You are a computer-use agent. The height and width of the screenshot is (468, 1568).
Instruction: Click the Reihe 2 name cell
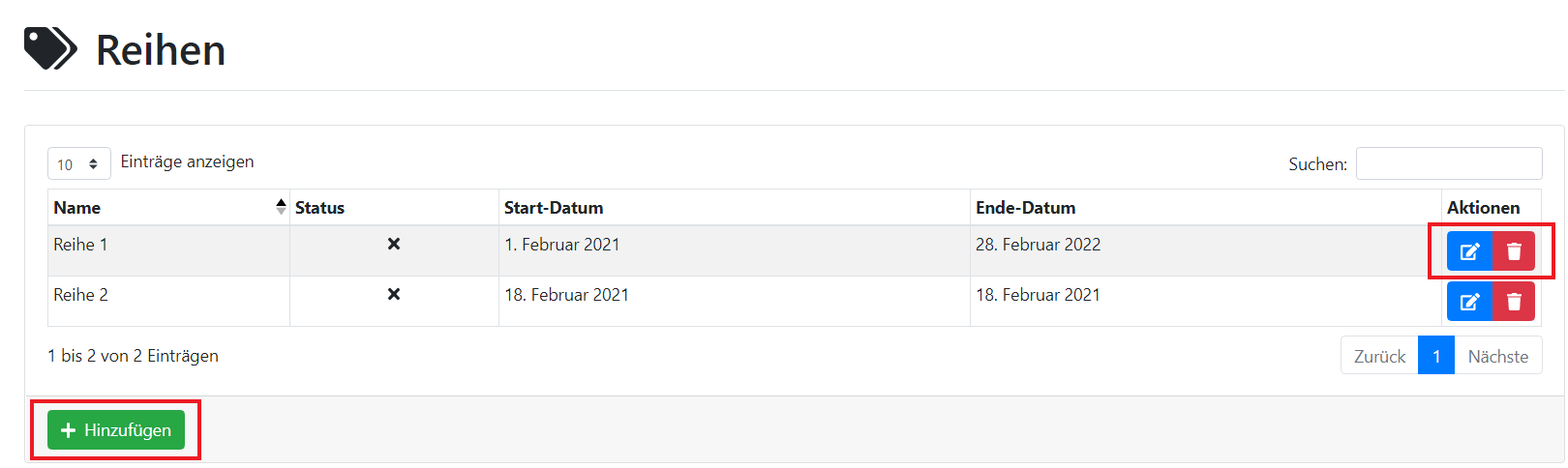pyautogui.click(x=81, y=295)
